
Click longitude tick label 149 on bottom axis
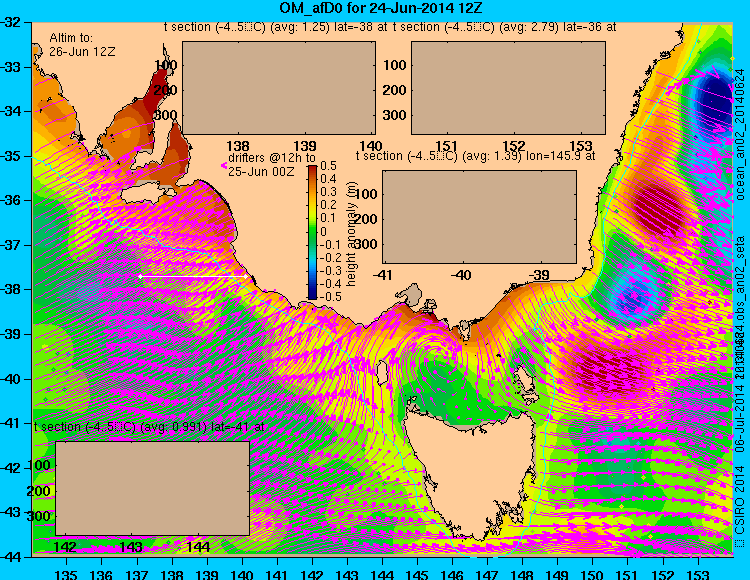[557, 574]
